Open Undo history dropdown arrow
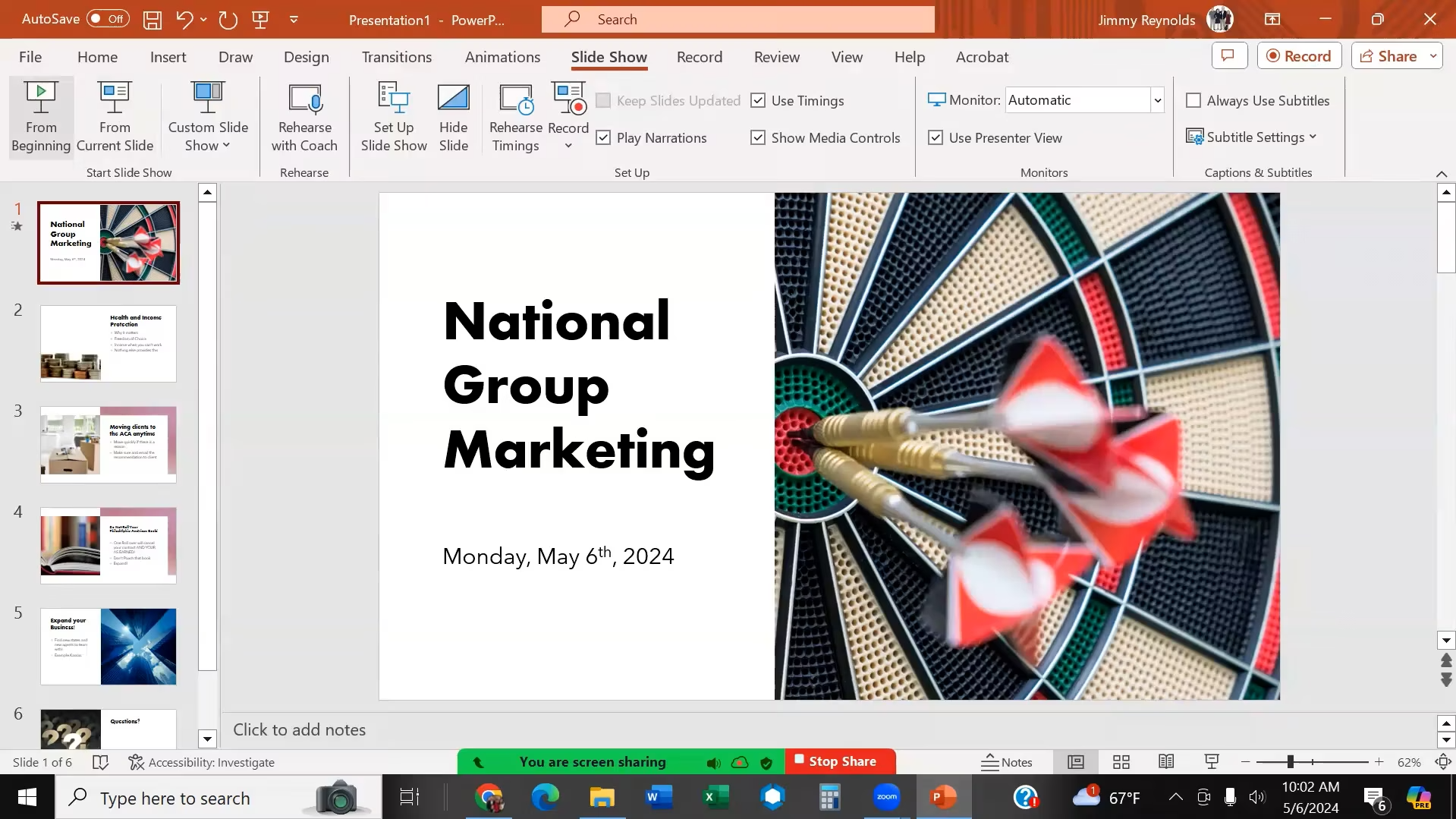The width and height of the screenshot is (1456, 819). point(203,20)
